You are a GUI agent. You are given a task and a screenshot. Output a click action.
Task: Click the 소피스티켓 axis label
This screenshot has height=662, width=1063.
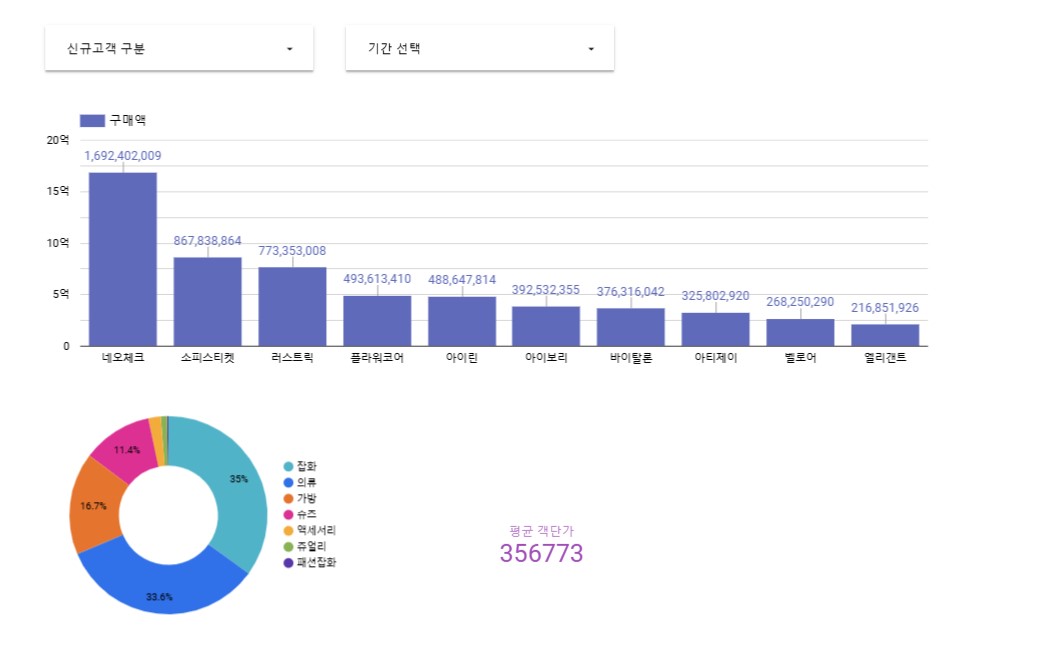(207, 357)
